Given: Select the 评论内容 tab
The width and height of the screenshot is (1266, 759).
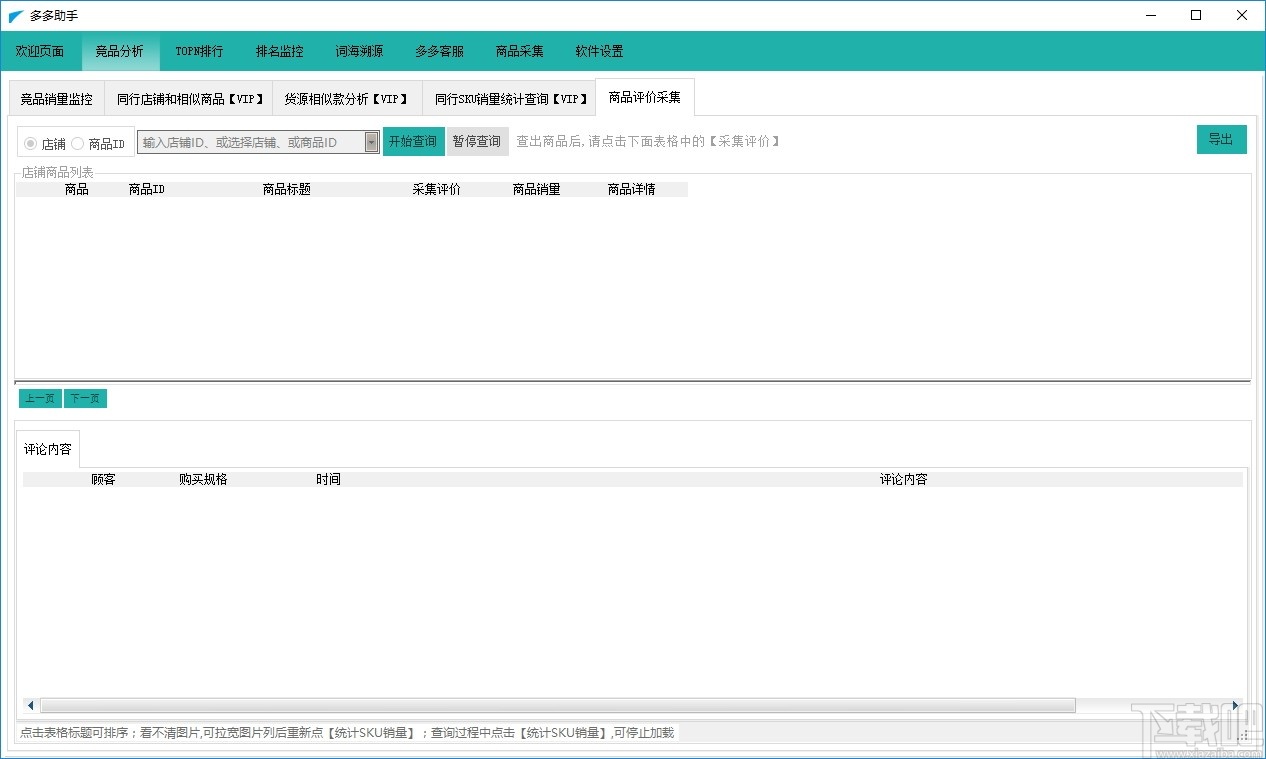Looking at the screenshot, I should (x=48, y=449).
